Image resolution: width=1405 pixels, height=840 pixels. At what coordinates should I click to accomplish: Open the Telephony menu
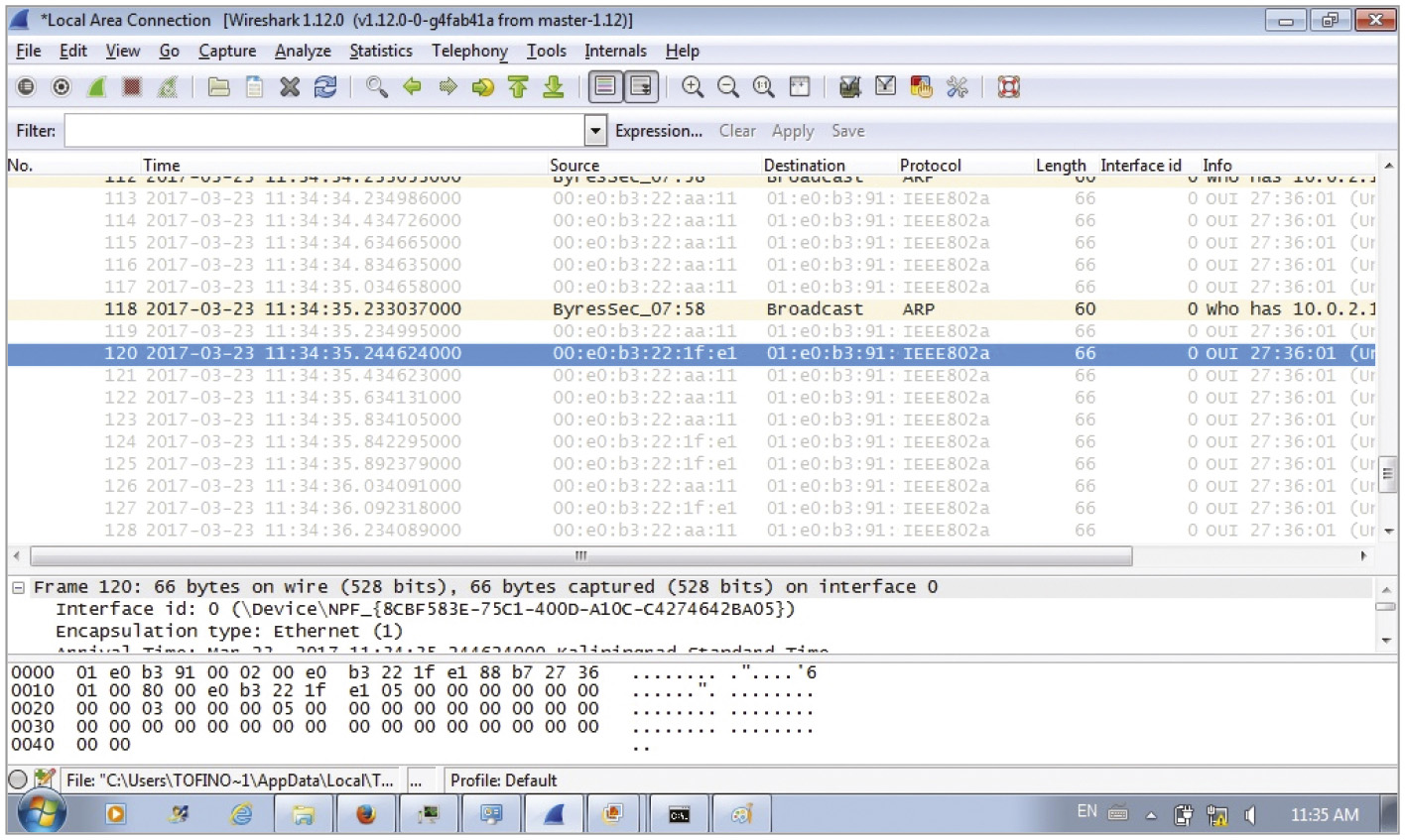point(469,51)
